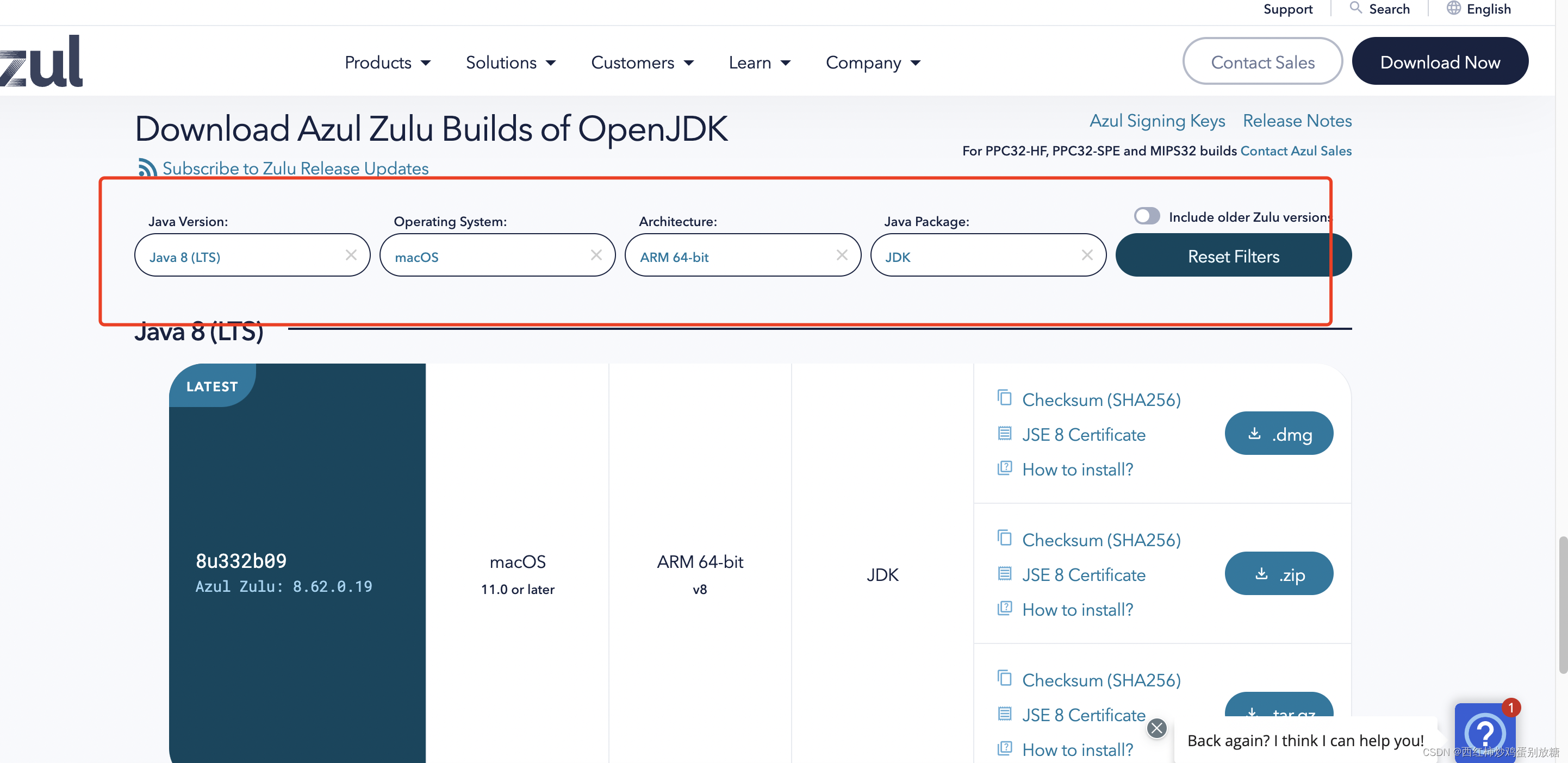This screenshot has height=763, width=1568.
Task: Click certificate icon in the .dmg row
Action: (x=1005, y=433)
